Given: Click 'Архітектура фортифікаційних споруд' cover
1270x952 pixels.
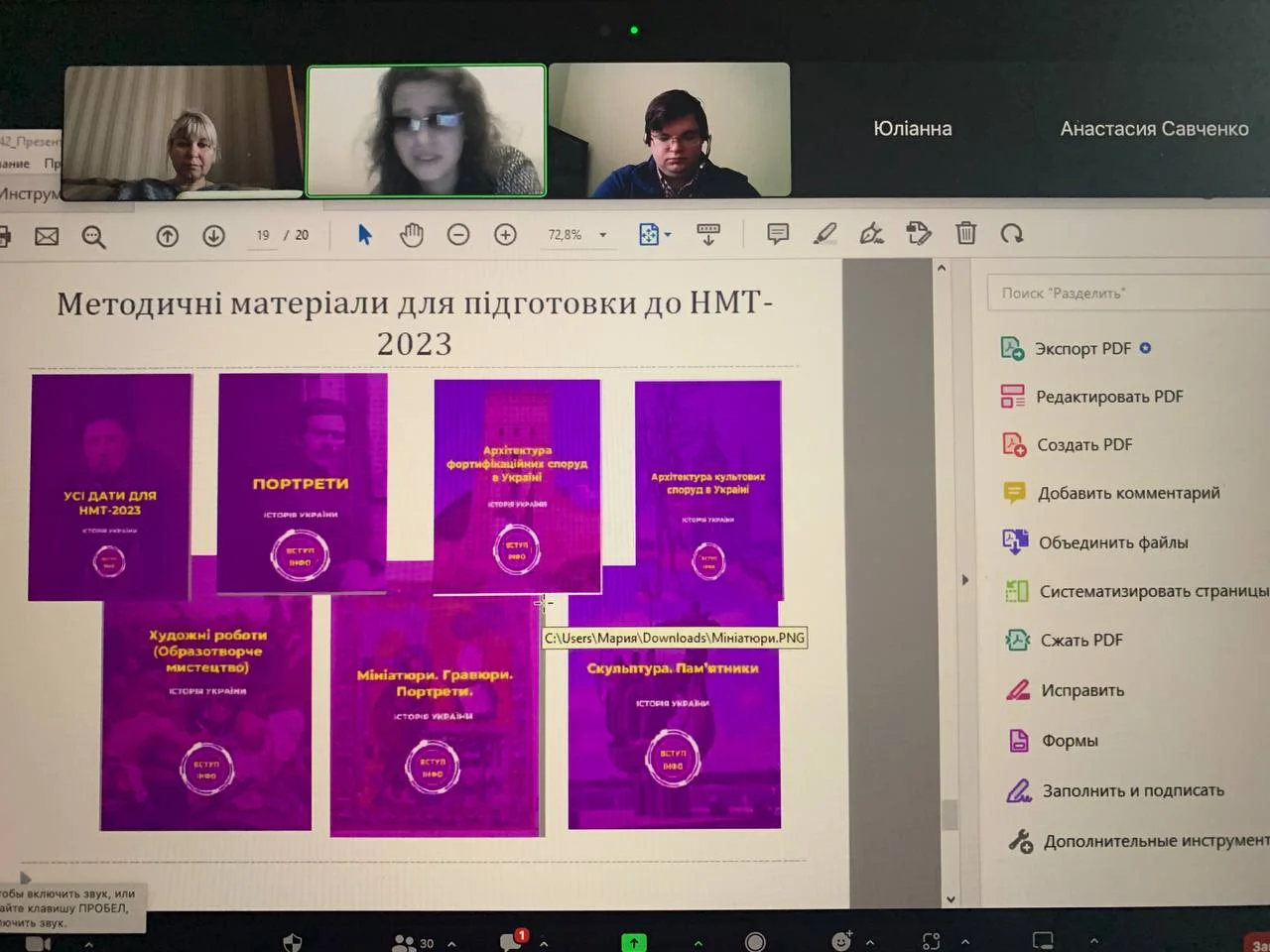Looking at the screenshot, I should tap(517, 486).
